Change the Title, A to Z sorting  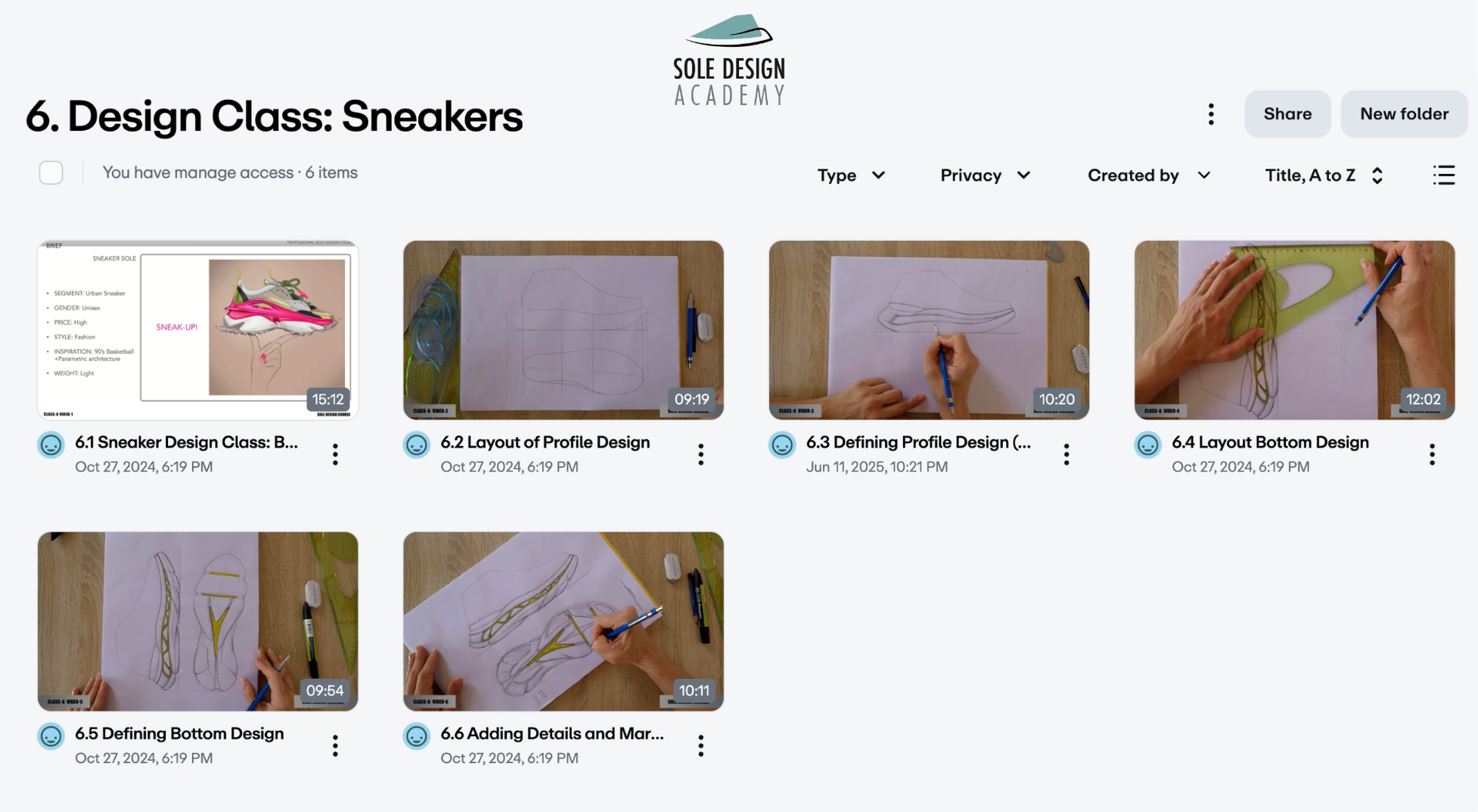coord(1324,175)
